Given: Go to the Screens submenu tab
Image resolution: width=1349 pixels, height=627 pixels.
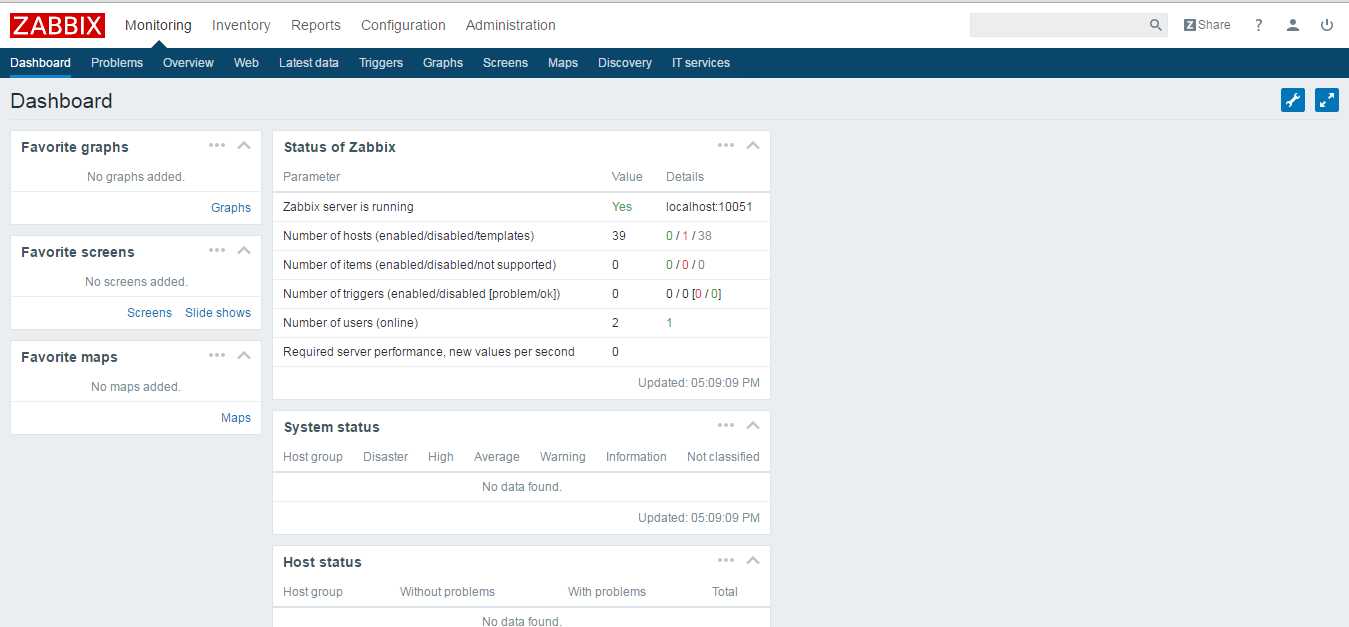Looking at the screenshot, I should pos(505,62).
